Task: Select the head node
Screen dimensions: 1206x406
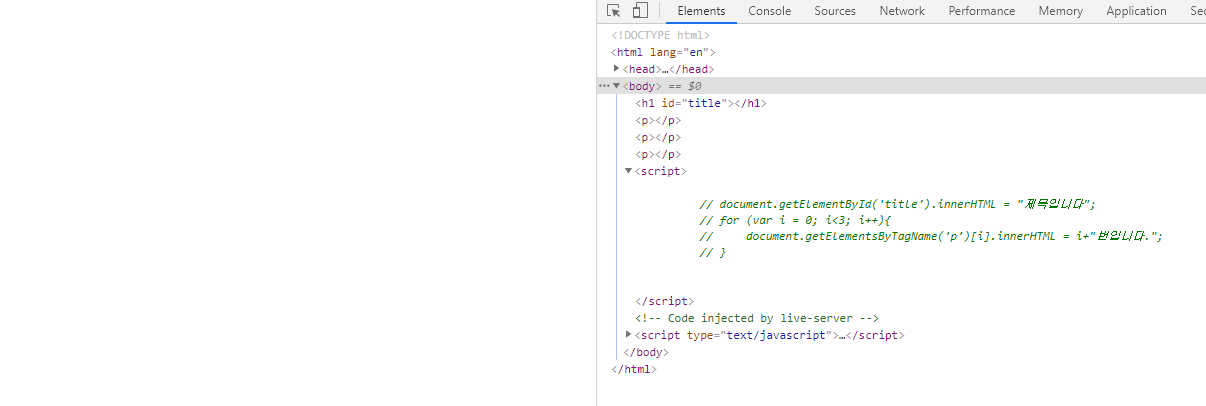Action: 668,69
